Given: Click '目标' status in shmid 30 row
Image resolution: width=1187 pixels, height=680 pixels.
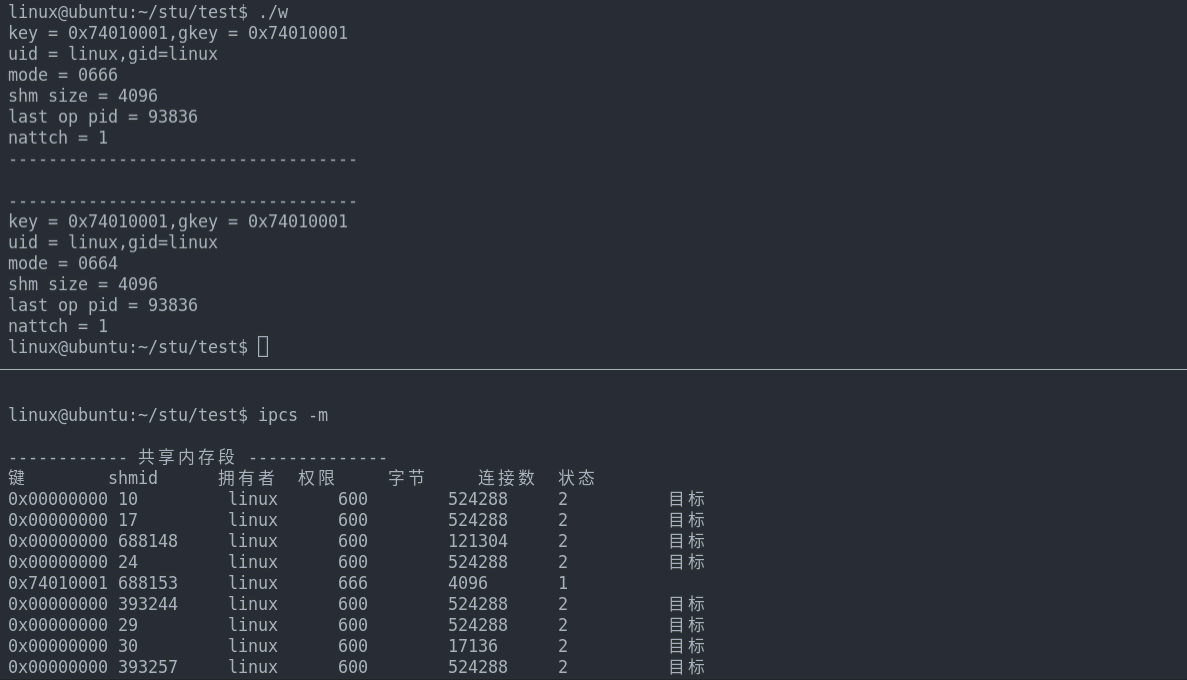Looking at the screenshot, I should coord(687,646).
